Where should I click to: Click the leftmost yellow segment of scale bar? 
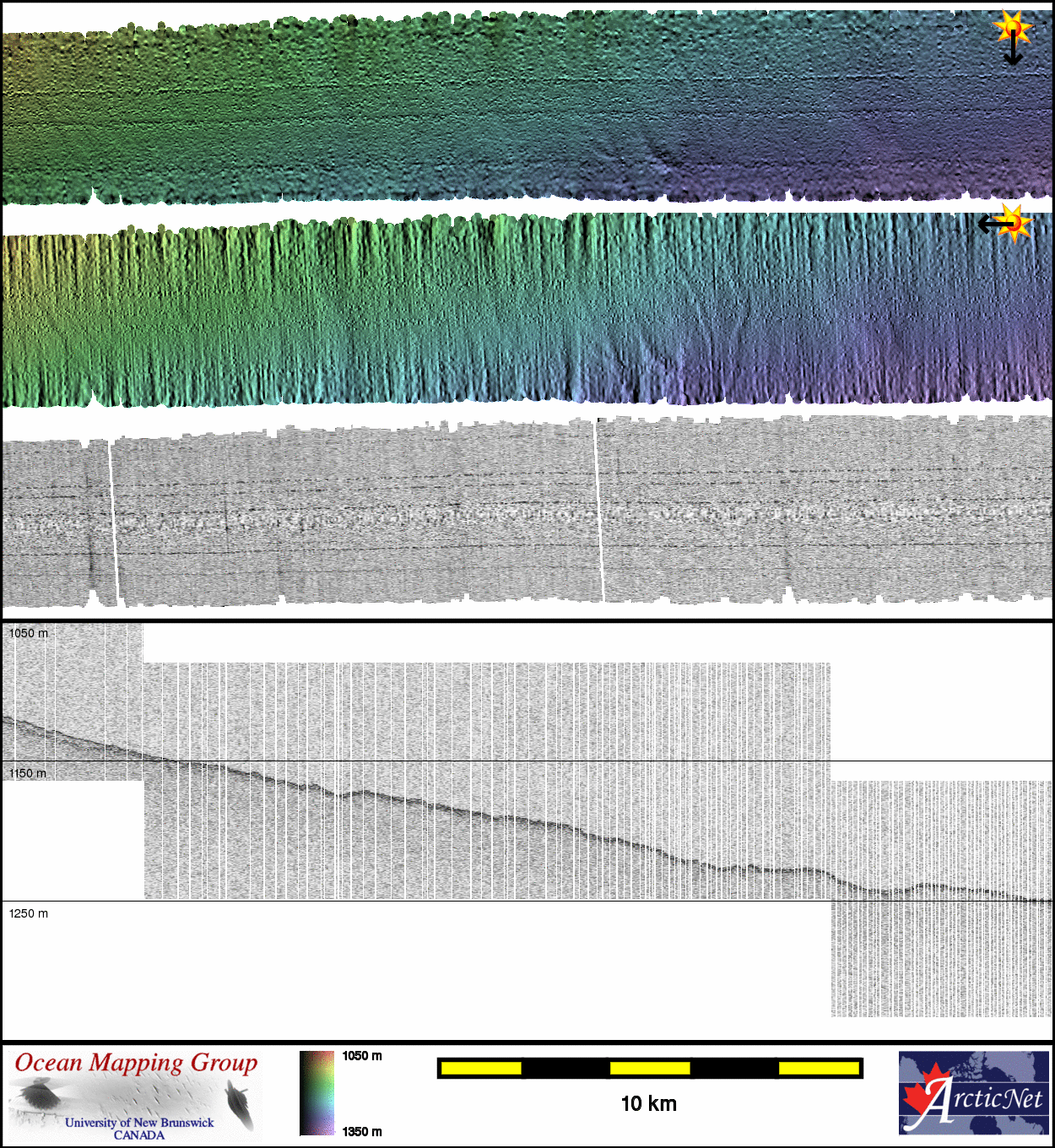(x=481, y=1069)
